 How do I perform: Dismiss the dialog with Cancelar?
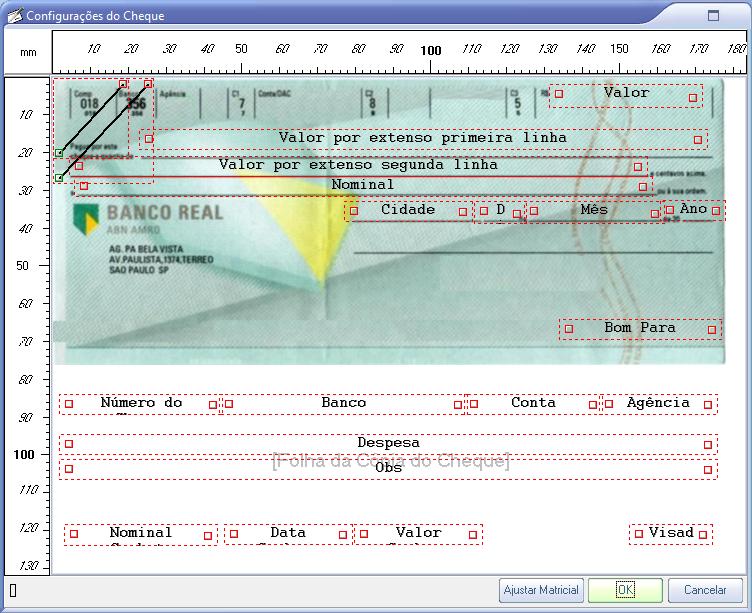tap(705, 590)
